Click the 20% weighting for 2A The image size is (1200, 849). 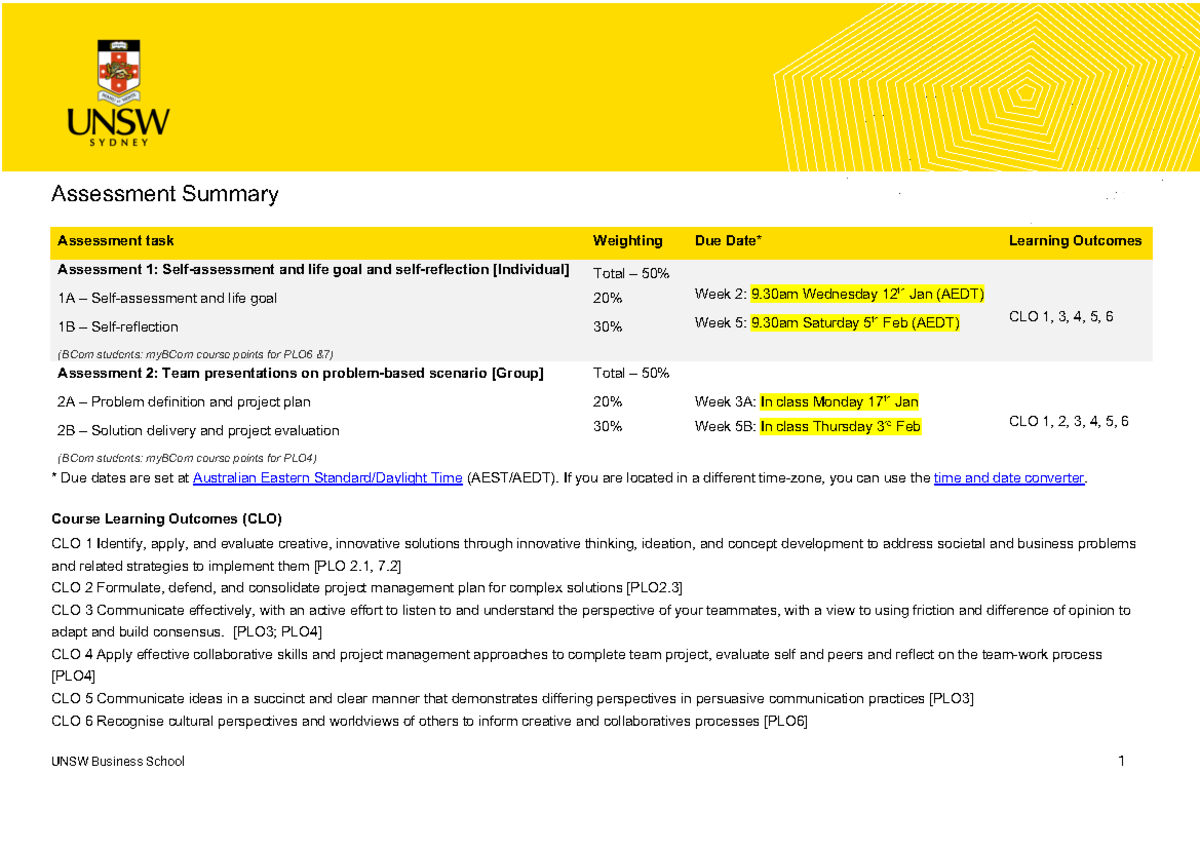607,402
